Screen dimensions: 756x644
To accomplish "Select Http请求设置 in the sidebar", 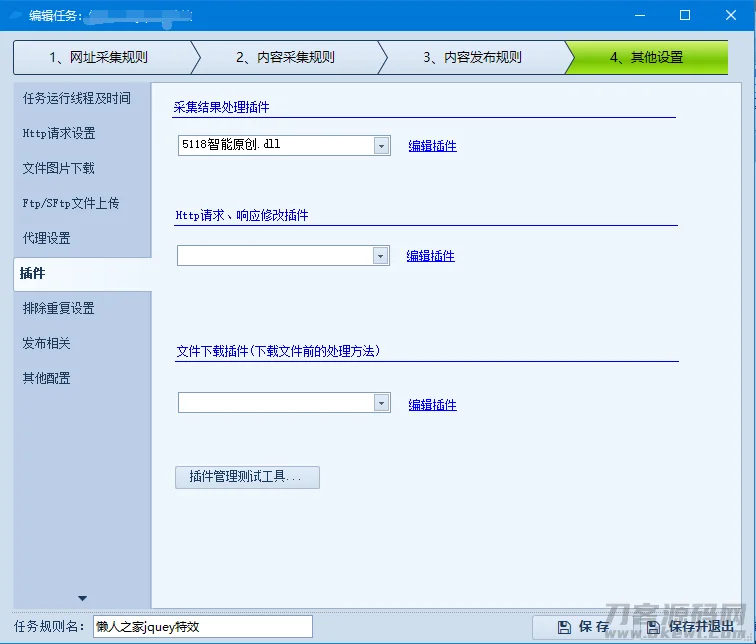I will 59,134.
